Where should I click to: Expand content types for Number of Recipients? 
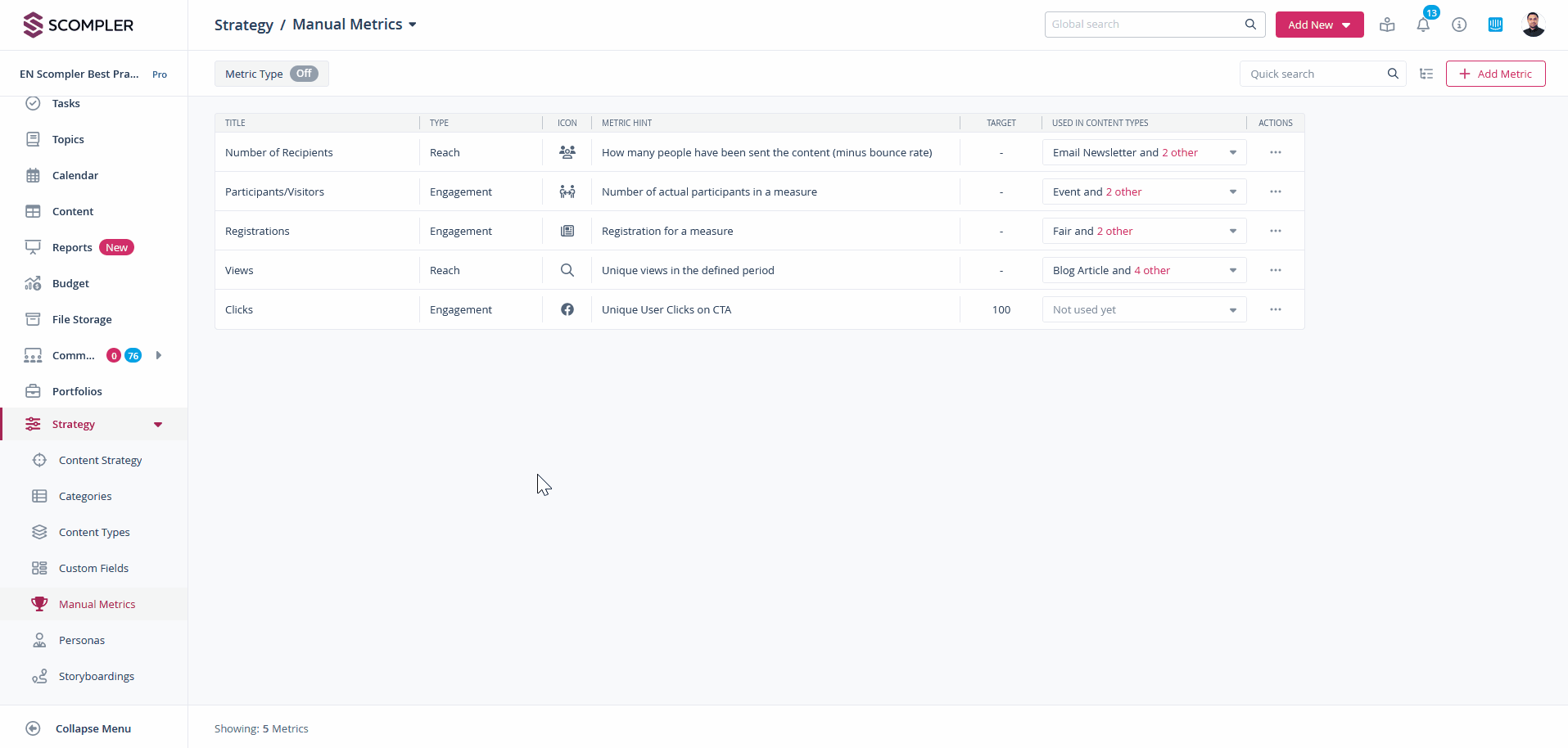point(1232,152)
